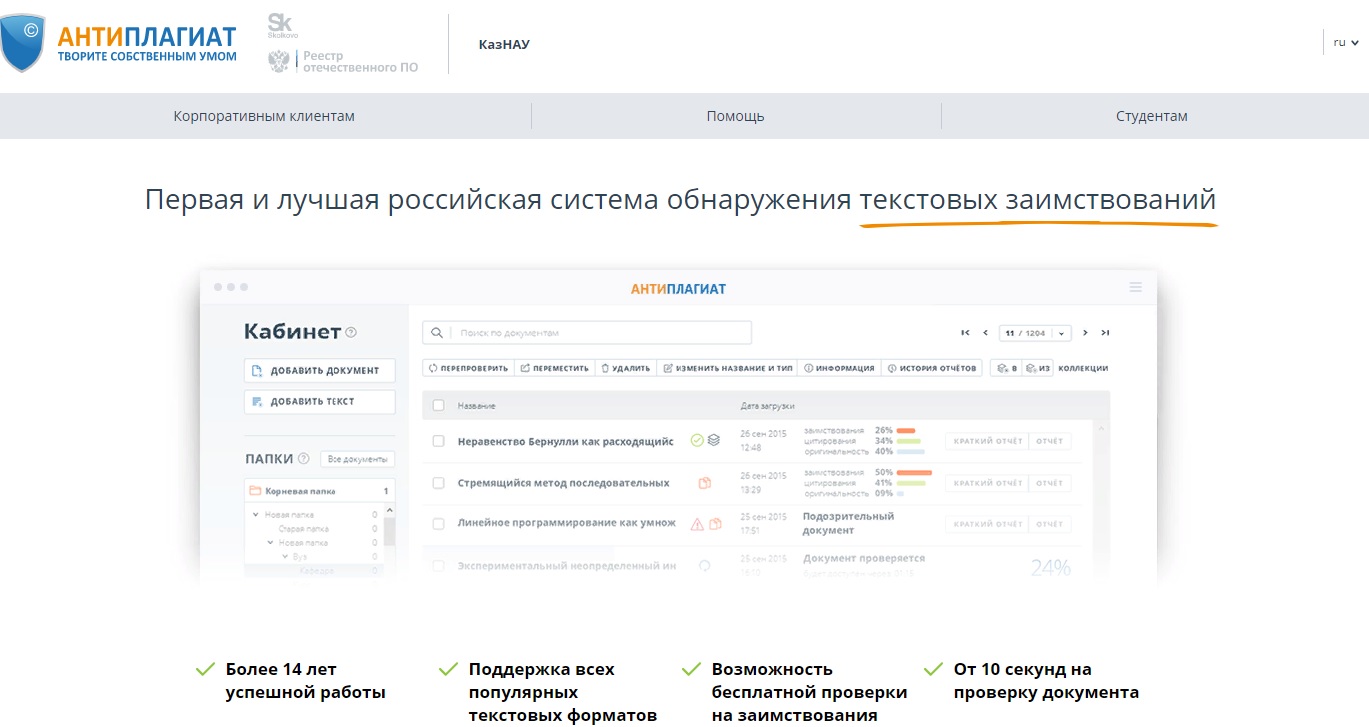The height and width of the screenshot is (727, 1369).
Task: Select Старая папка in the folder tree
Action: [304, 529]
